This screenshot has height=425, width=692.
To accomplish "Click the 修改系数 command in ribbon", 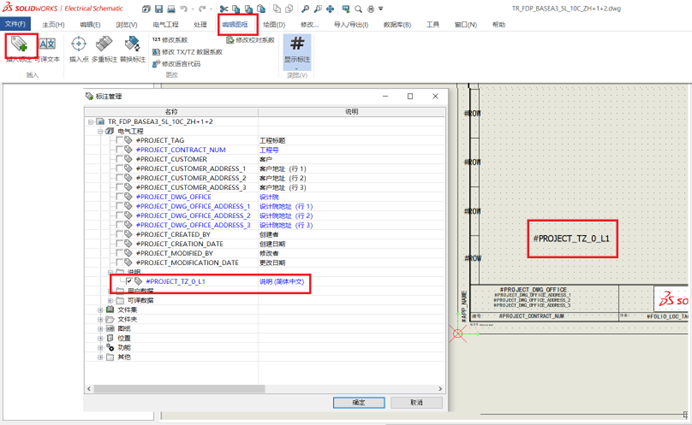I will (x=170, y=40).
